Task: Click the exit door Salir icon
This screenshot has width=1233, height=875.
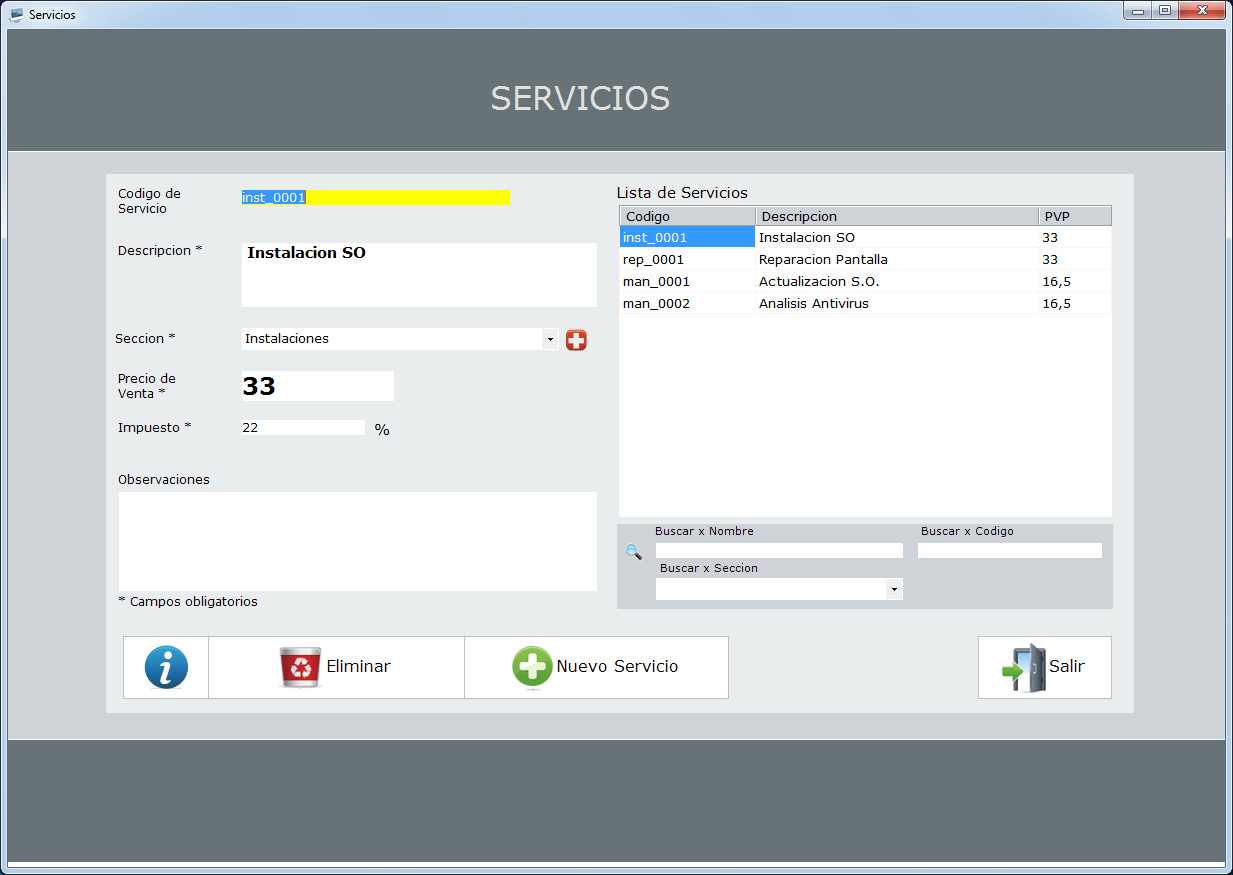Action: 1022,667
